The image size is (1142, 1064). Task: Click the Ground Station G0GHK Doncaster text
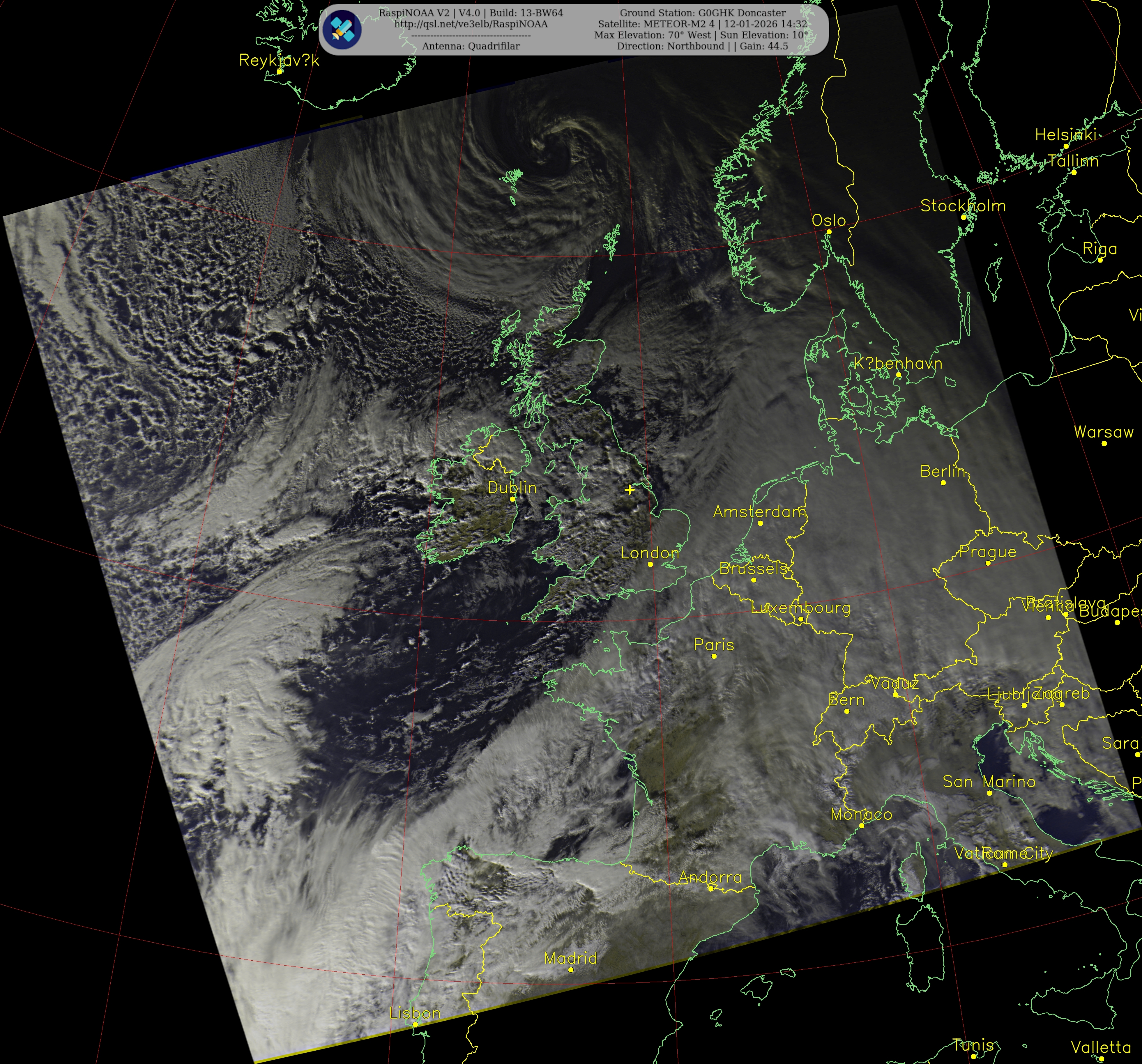pos(702,13)
